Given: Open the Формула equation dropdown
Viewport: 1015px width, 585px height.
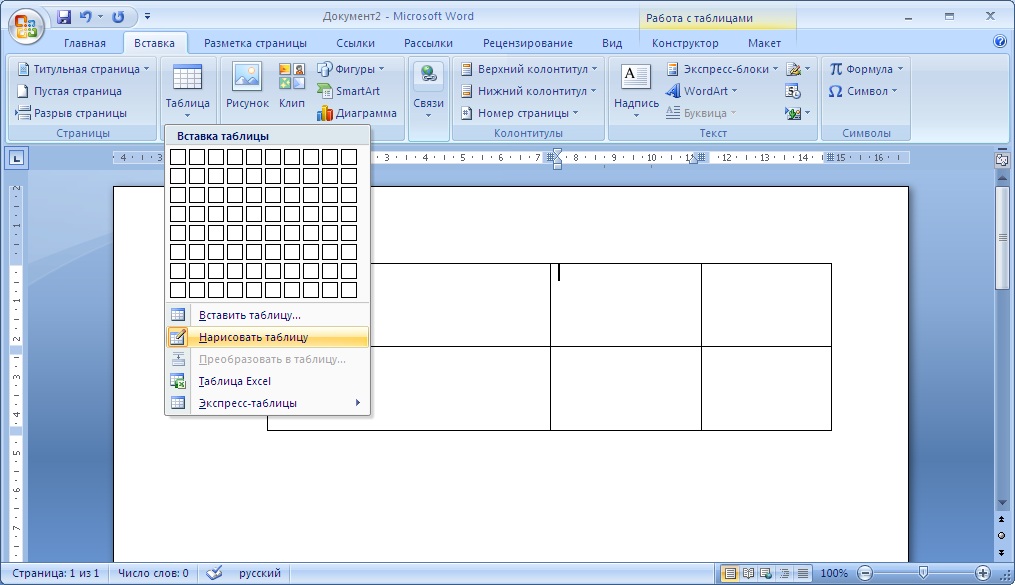Looking at the screenshot, I should point(866,69).
